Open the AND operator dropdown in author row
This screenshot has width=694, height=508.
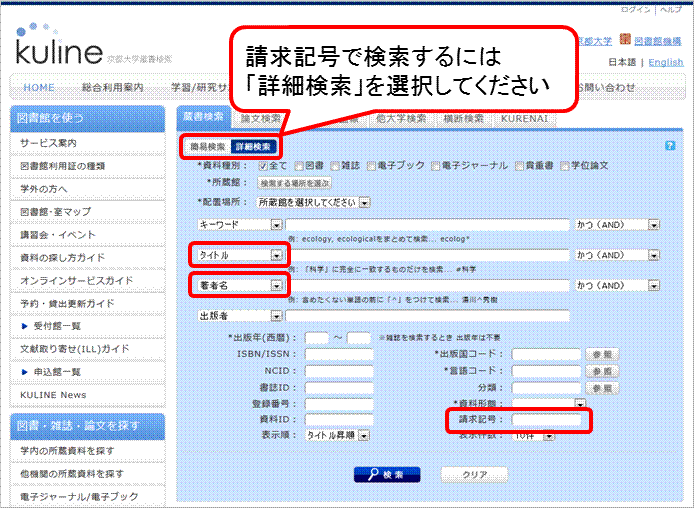[617, 286]
